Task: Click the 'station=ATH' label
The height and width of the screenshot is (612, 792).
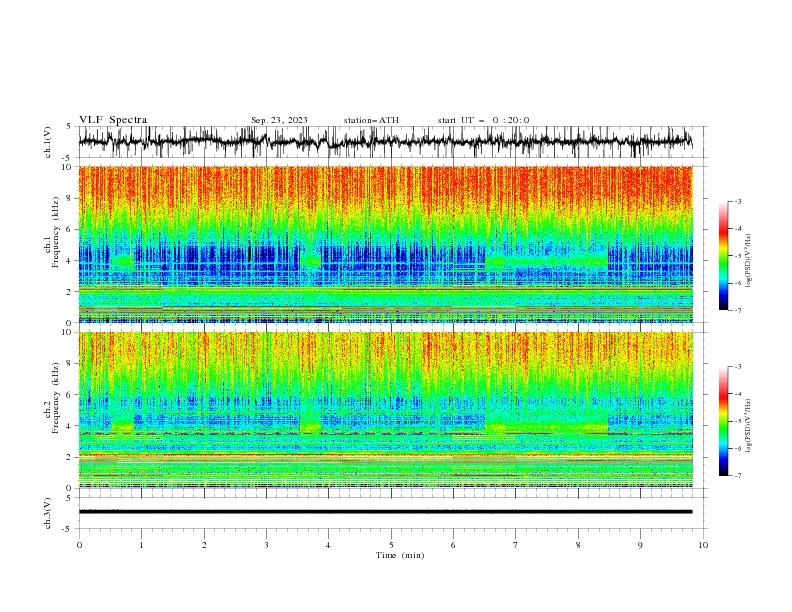Action: (371, 120)
